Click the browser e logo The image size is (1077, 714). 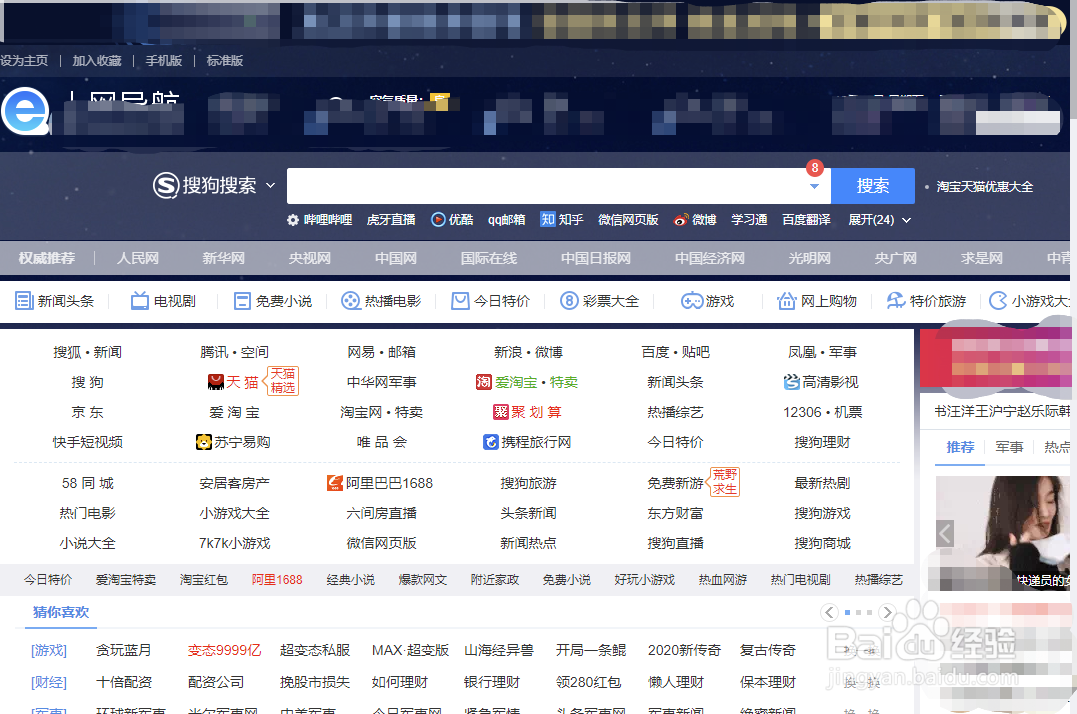pyautogui.click(x=26, y=111)
